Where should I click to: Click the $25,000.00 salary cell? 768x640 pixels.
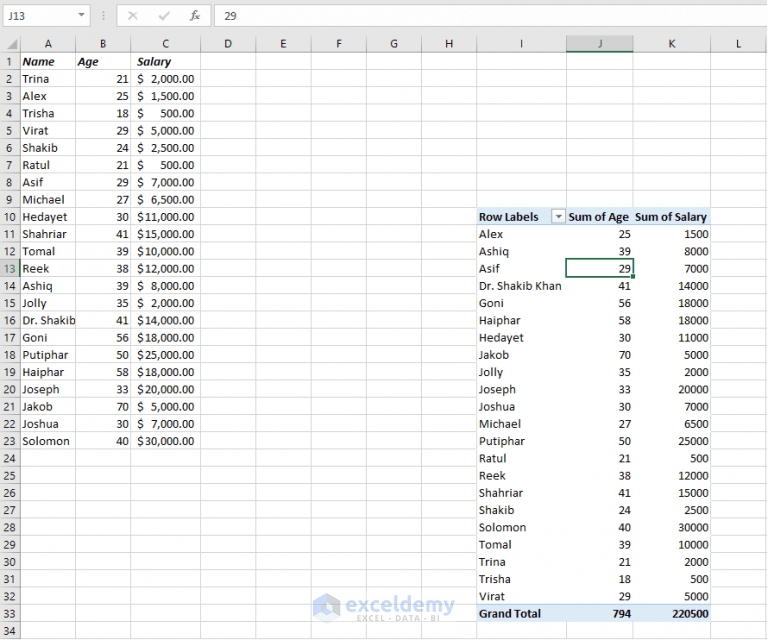pyautogui.click(x=166, y=355)
